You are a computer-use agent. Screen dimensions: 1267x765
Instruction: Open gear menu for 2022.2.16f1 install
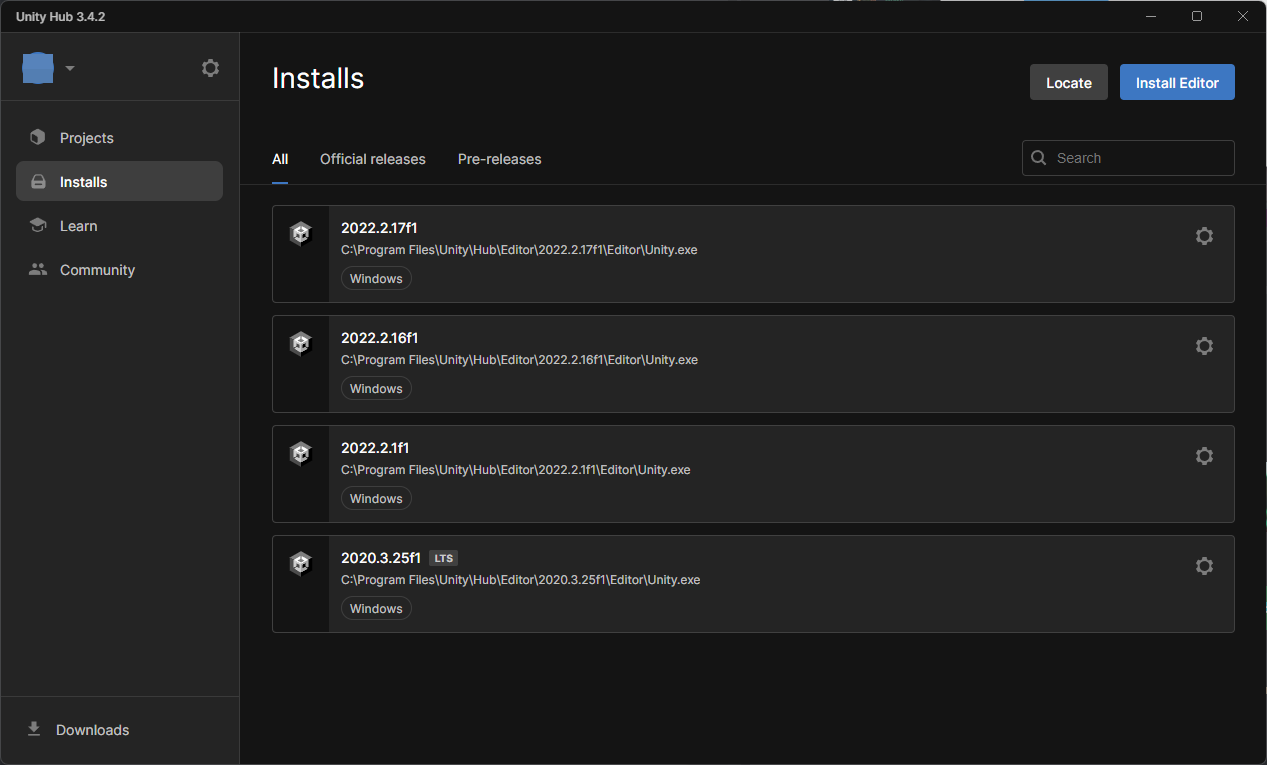(x=1204, y=346)
